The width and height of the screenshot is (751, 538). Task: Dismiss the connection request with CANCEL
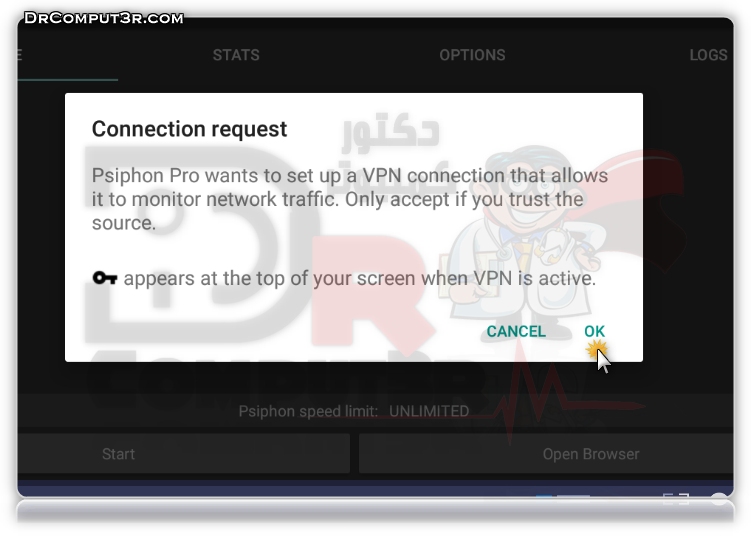516,332
